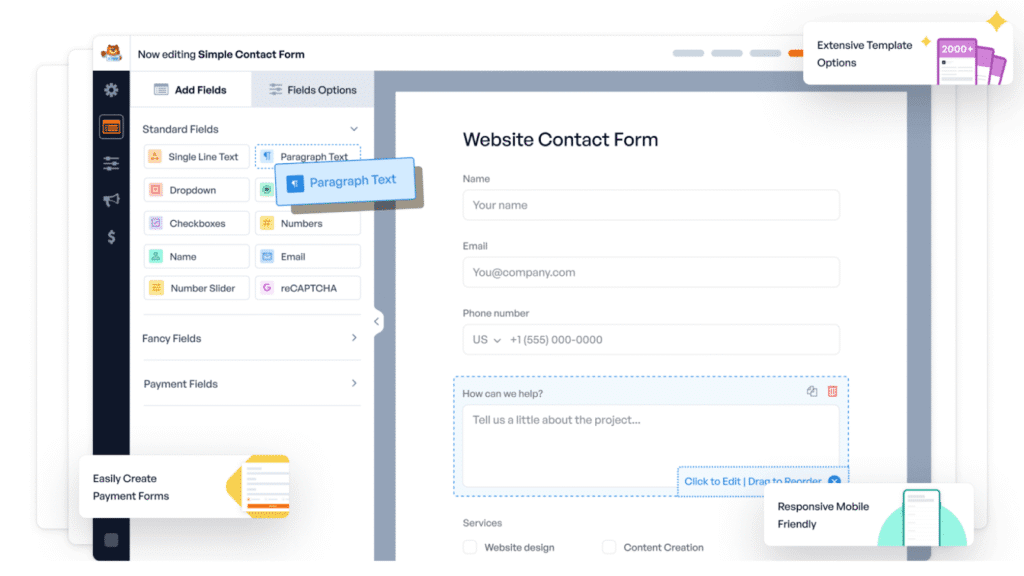1024x576 pixels.
Task: Duplicate the 'How can we help?' field
Action: 812,391
